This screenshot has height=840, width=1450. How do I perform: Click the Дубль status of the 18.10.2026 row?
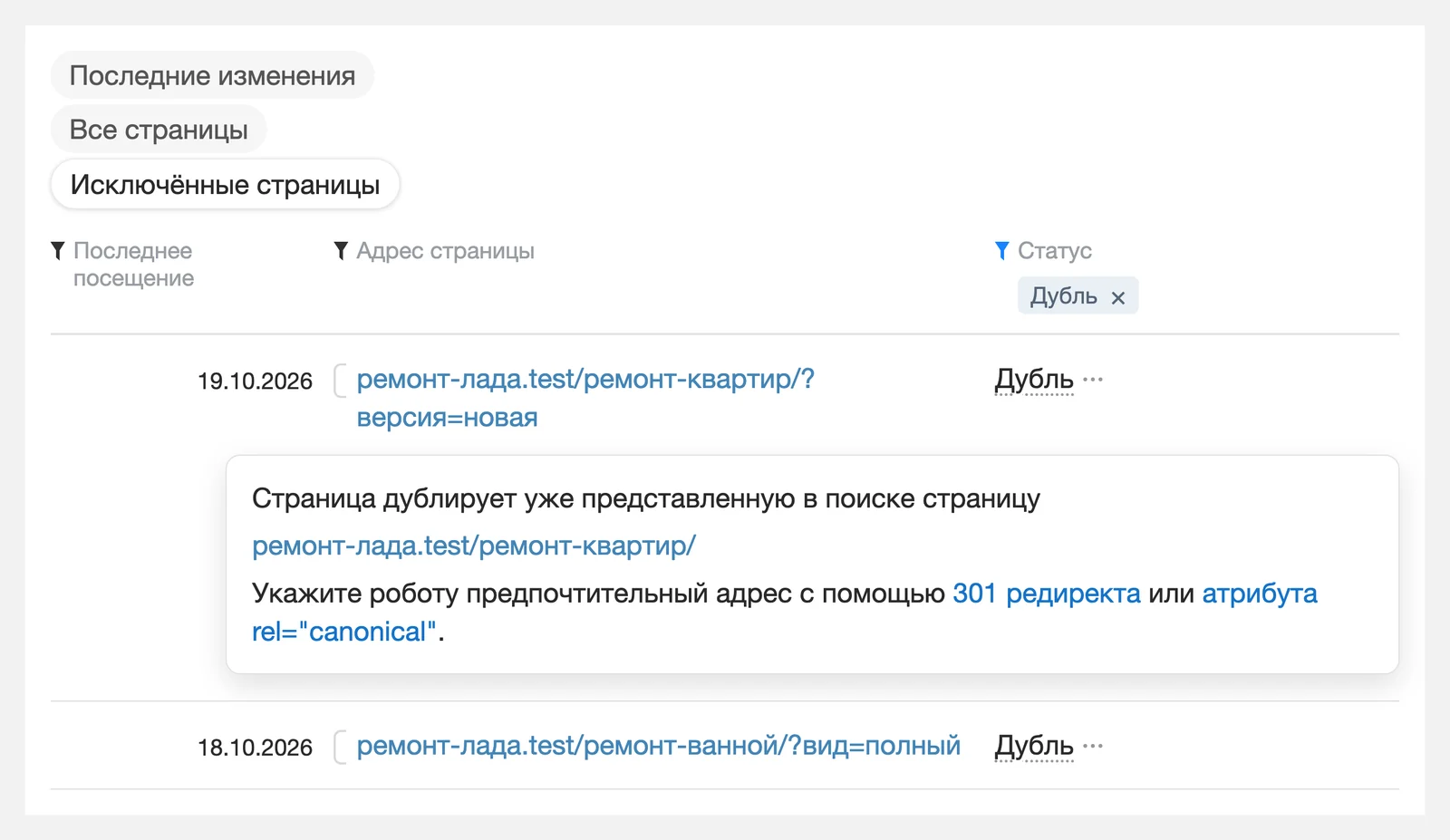[x=1034, y=746]
